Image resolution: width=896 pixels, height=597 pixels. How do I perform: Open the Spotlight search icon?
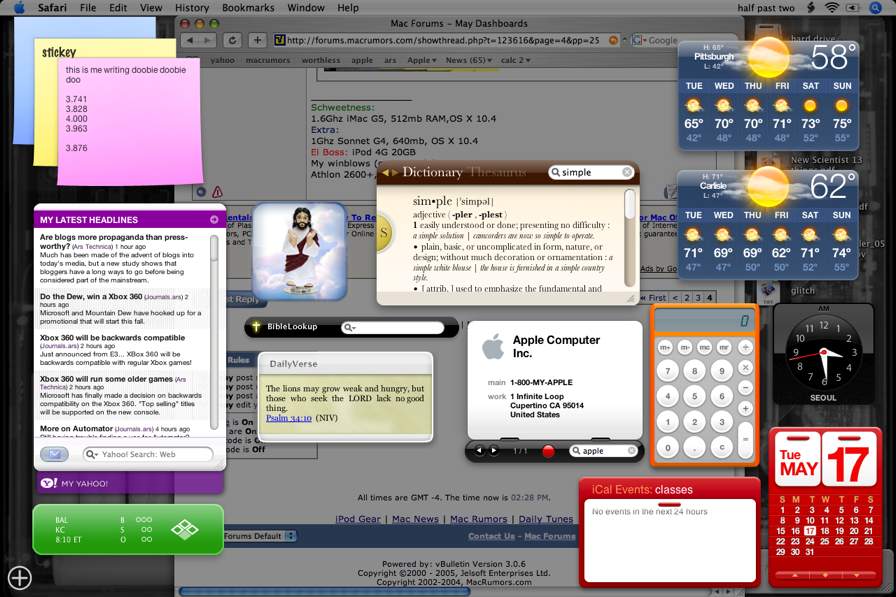click(875, 7)
